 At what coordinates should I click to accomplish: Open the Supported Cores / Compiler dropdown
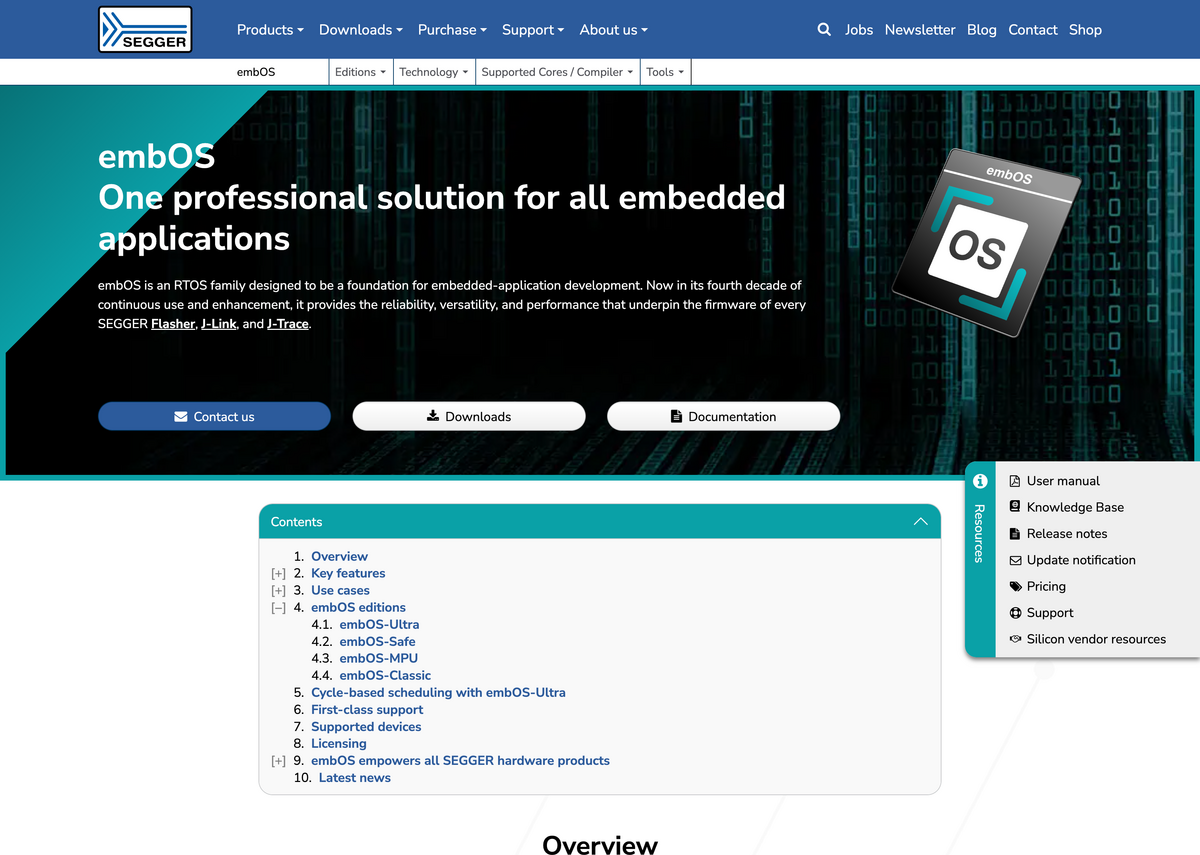[x=557, y=72]
